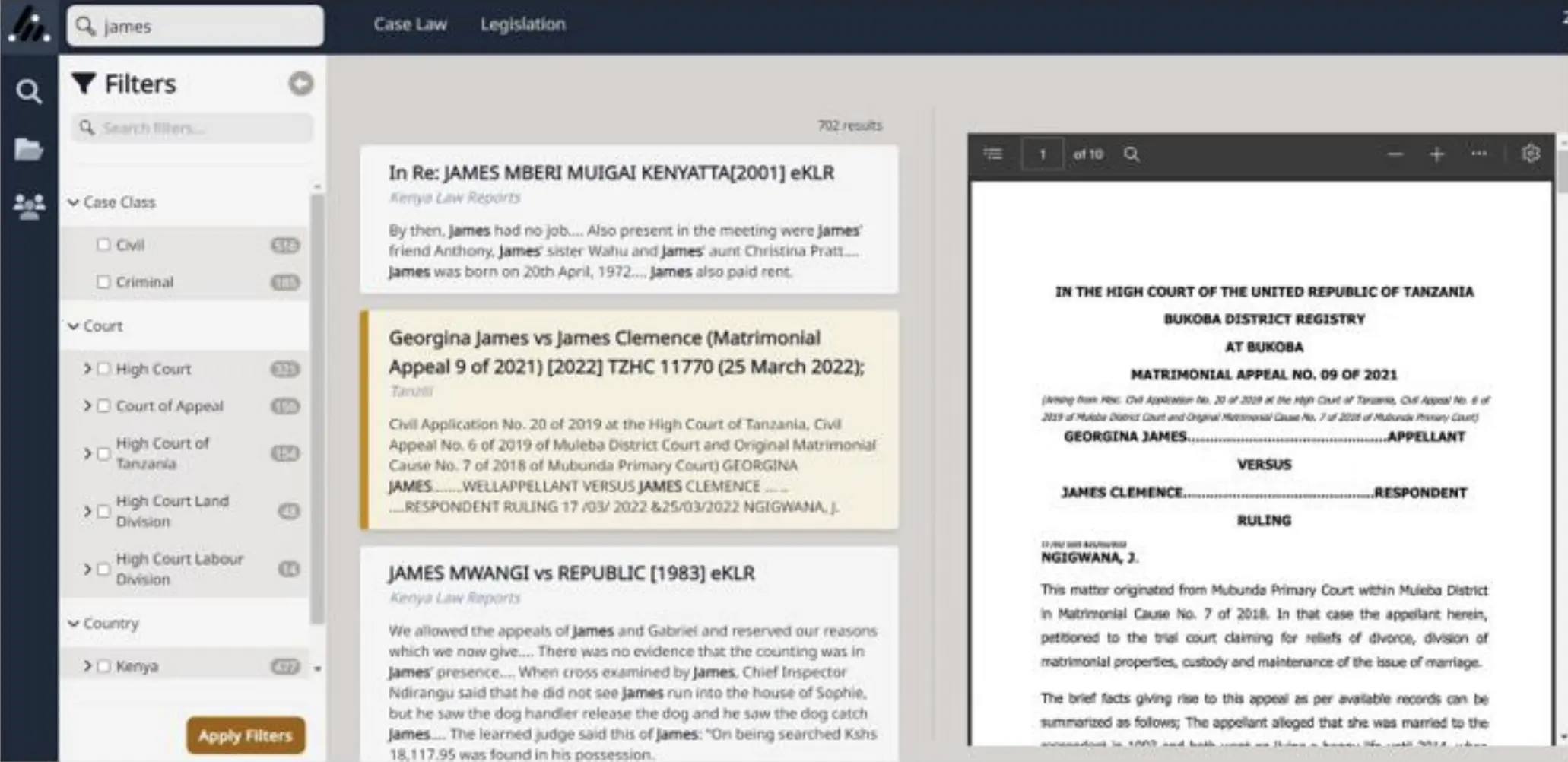Screen dimensions: 1568x762
Task: Click the 'NGIGWANA, J.' text in the PDF
Action: [1090, 557]
